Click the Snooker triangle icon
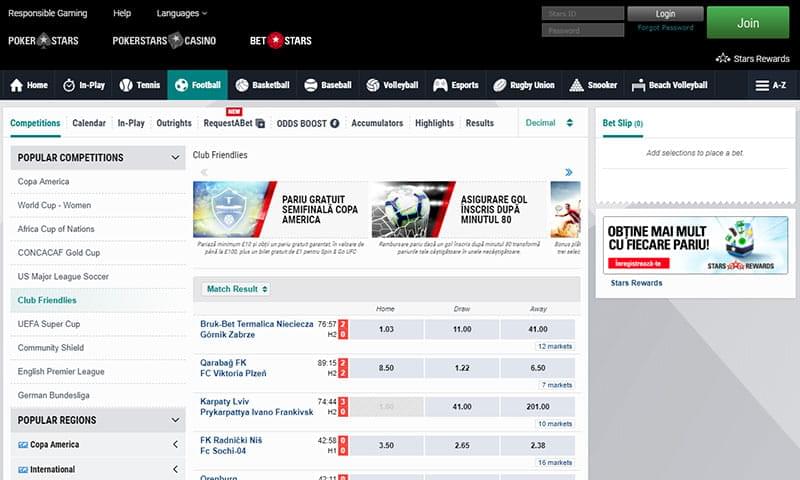The image size is (800, 480). coord(577,85)
